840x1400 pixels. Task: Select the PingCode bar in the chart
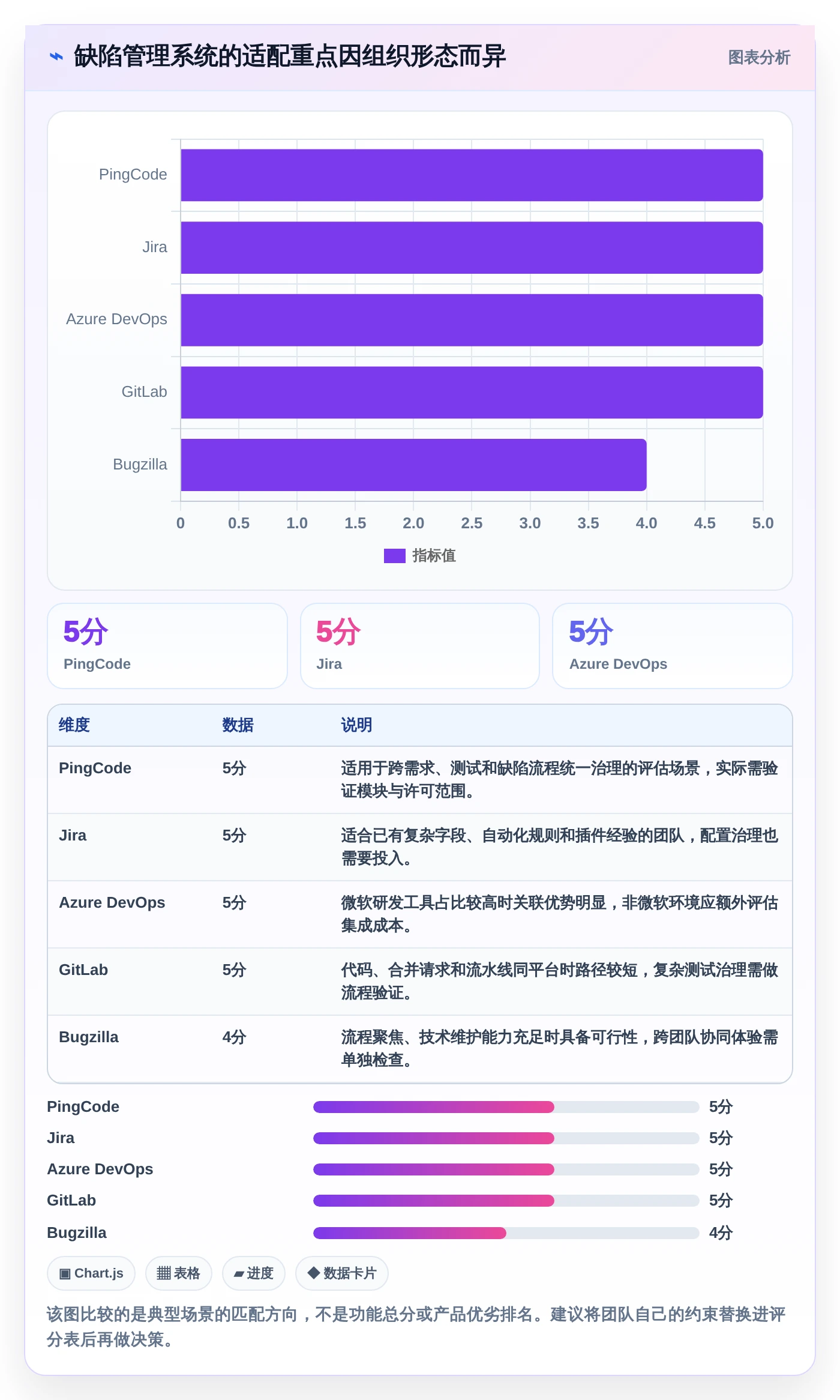point(472,175)
